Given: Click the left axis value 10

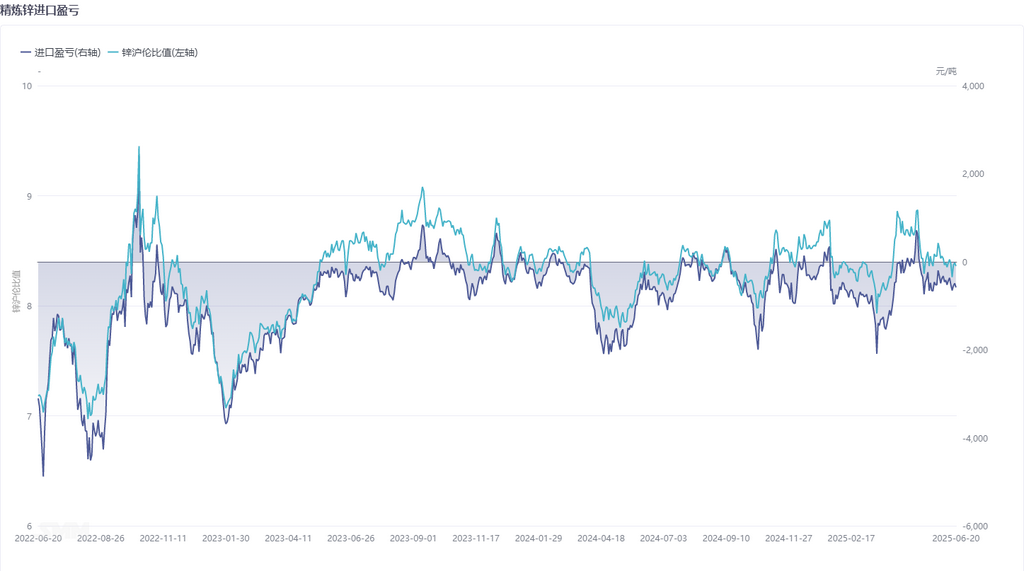Looking at the screenshot, I should 27,86.
